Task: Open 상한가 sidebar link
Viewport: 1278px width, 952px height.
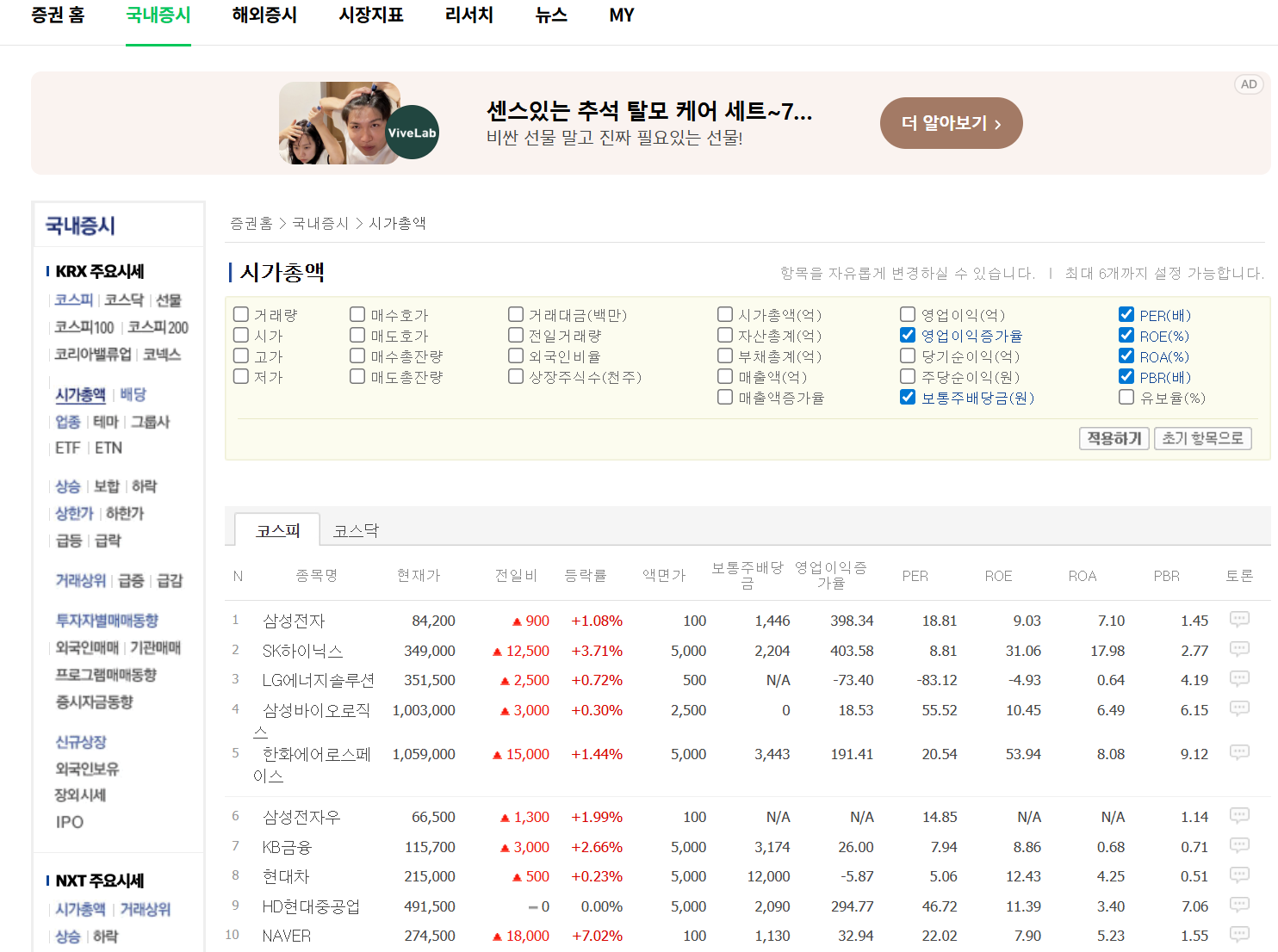Action: pos(74,513)
